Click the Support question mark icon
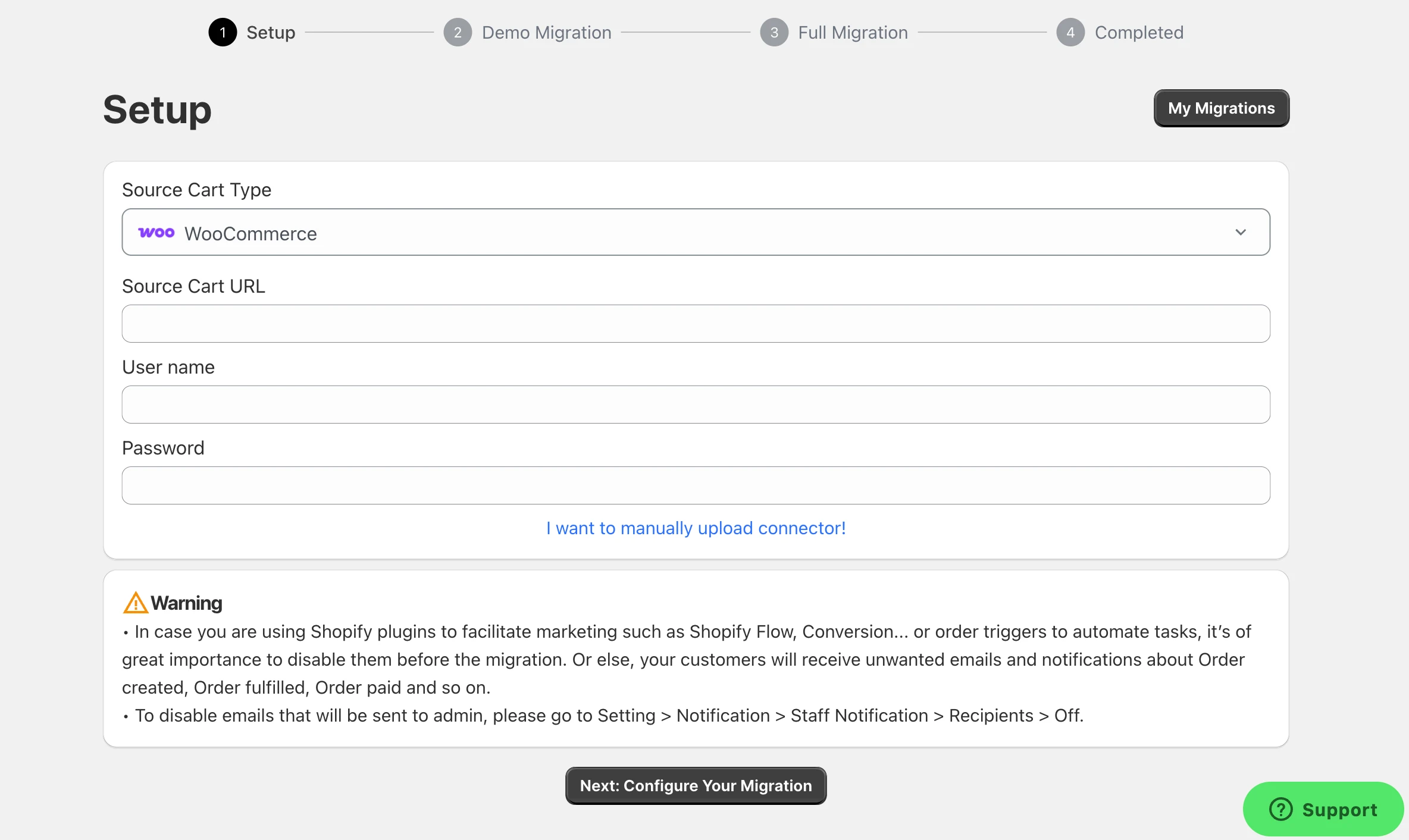Screen dimensions: 1409x840 click(x=1281, y=809)
